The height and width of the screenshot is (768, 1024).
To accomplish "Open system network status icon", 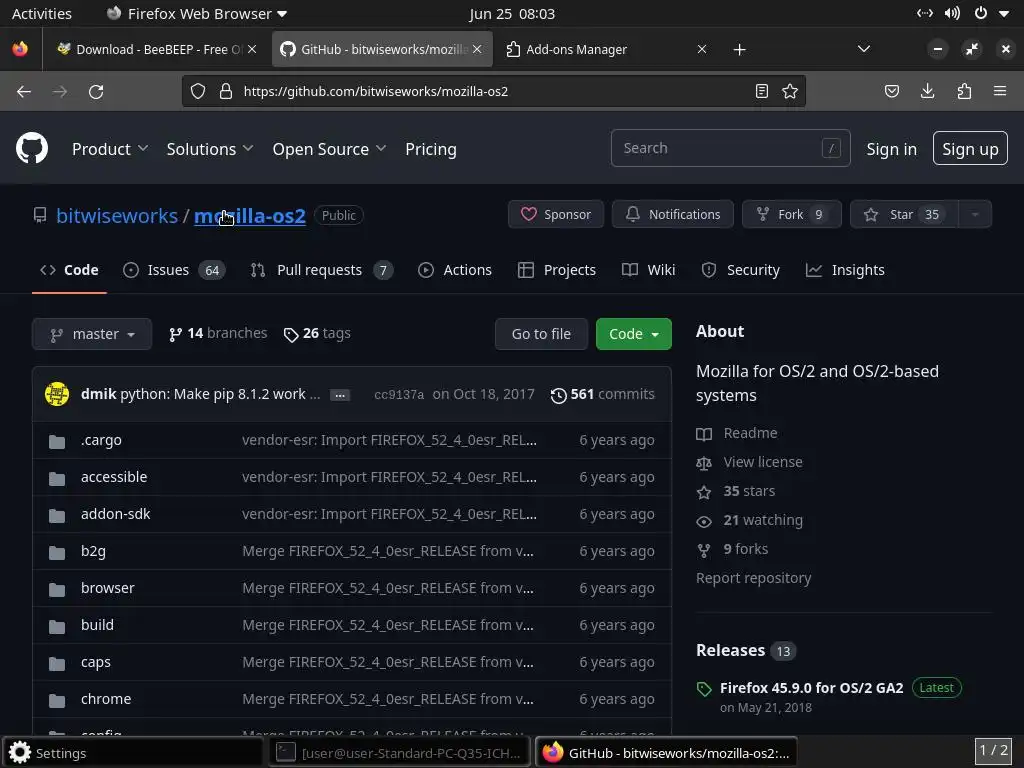I will coord(925,13).
